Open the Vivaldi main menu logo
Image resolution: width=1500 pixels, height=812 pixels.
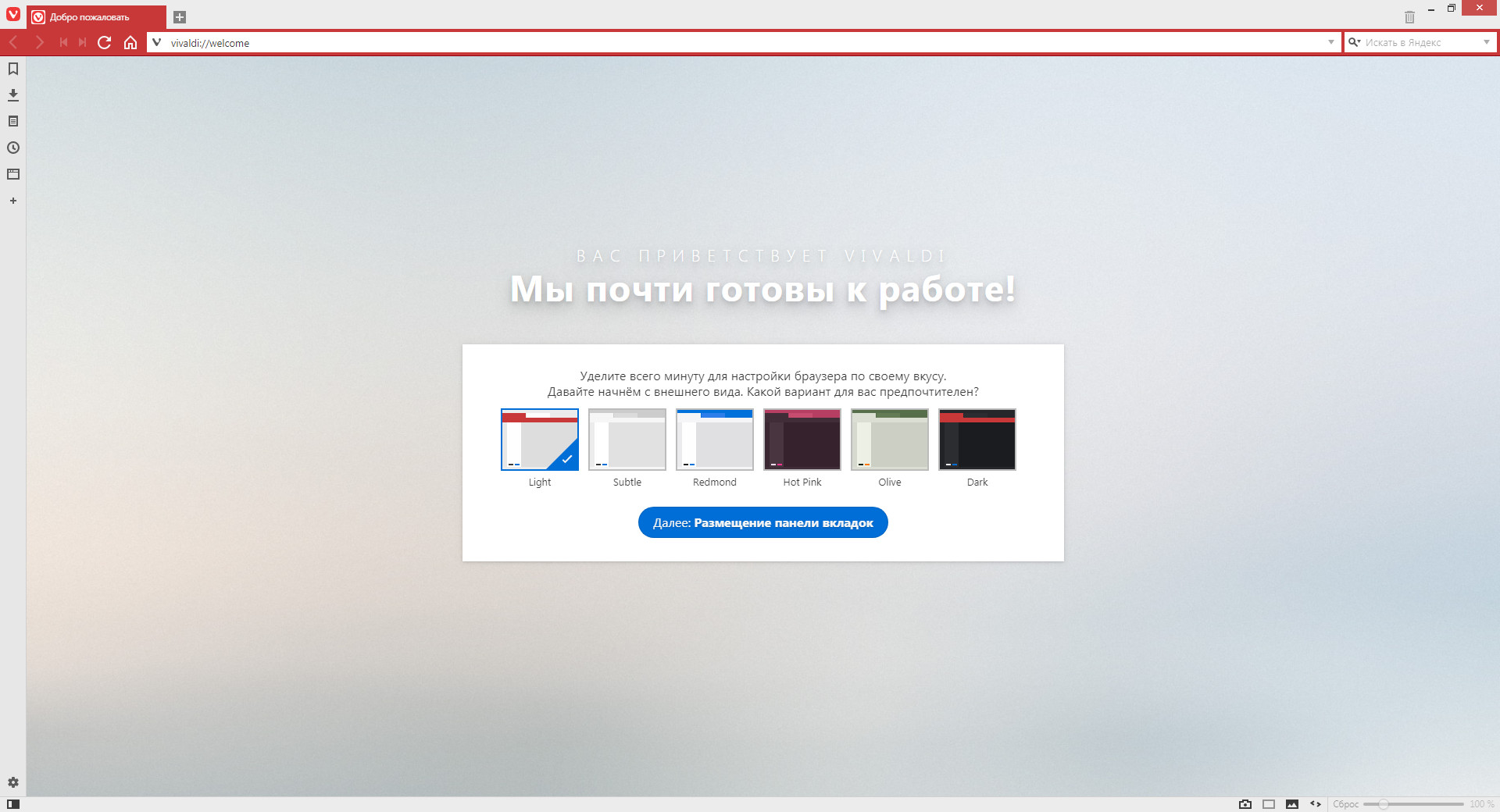[12, 14]
